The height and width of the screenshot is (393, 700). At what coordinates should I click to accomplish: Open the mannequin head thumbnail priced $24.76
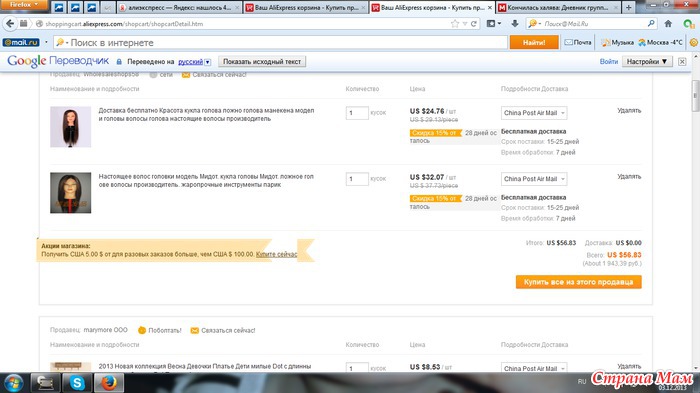click(71, 127)
